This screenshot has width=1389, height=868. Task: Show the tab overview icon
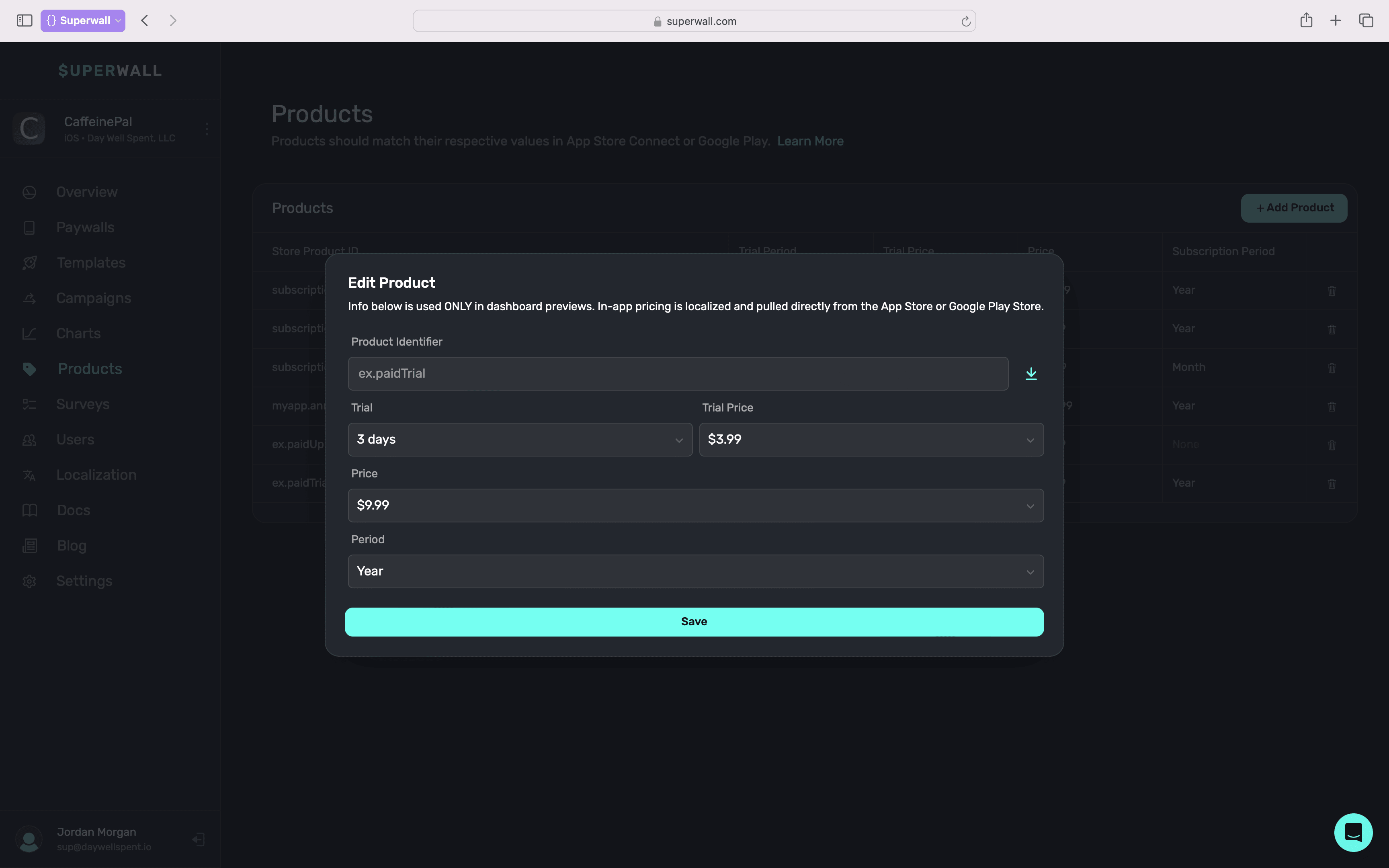pyautogui.click(x=1366, y=20)
